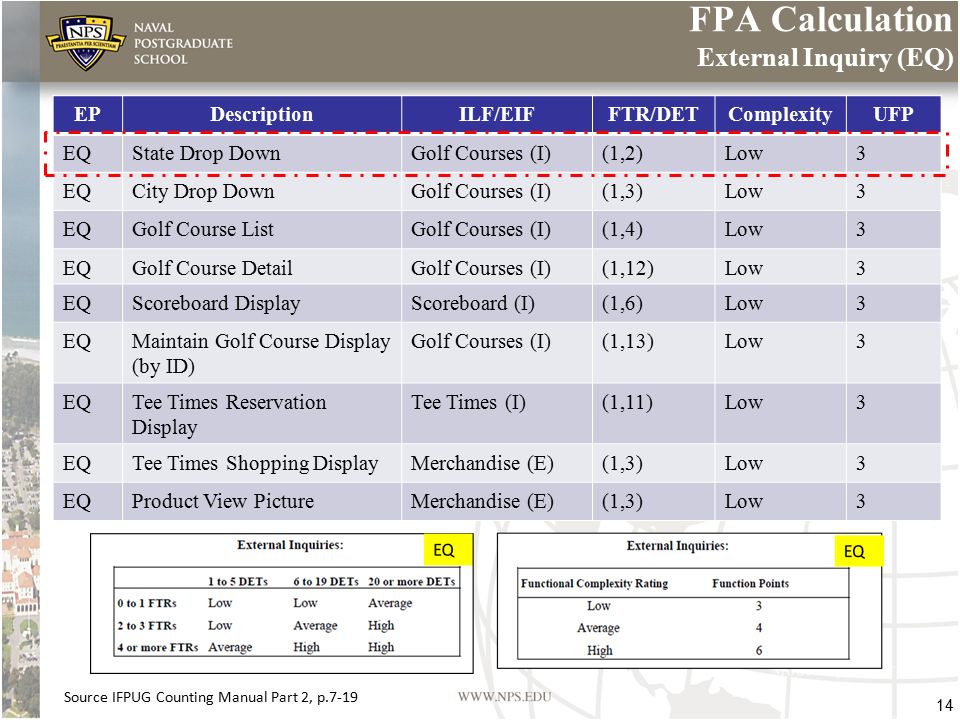Image resolution: width=960 pixels, height=720 pixels.
Task: Click 'Source IFPUG Counting Manual' footer text
Action: tap(211, 697)
